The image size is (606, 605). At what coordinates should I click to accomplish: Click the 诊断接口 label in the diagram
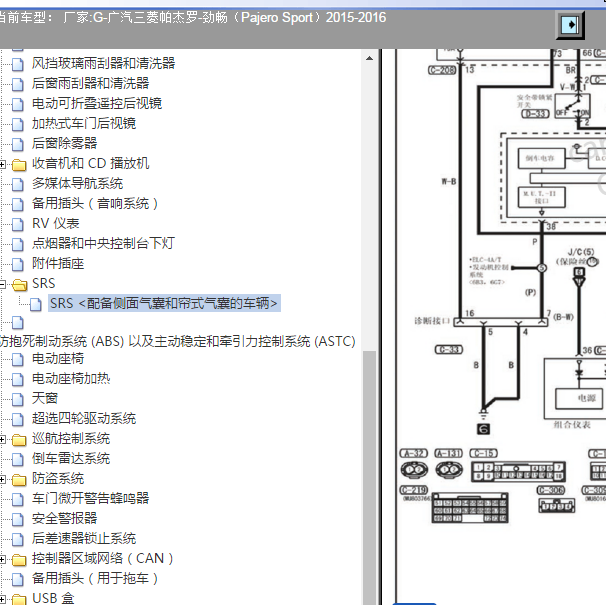(x=432, y=321)
